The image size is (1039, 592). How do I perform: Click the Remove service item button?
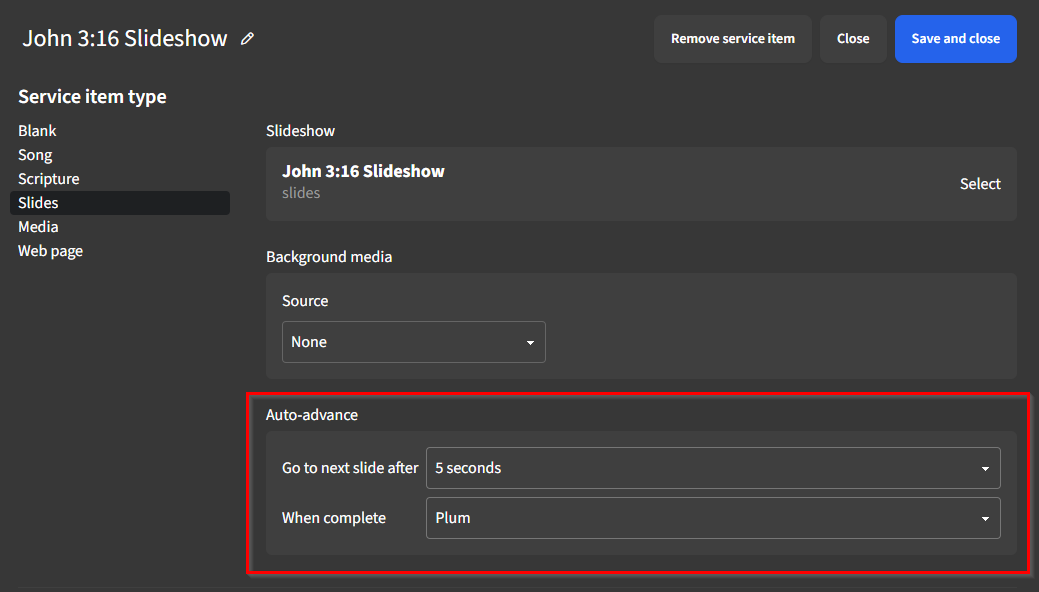pos(733,38)
